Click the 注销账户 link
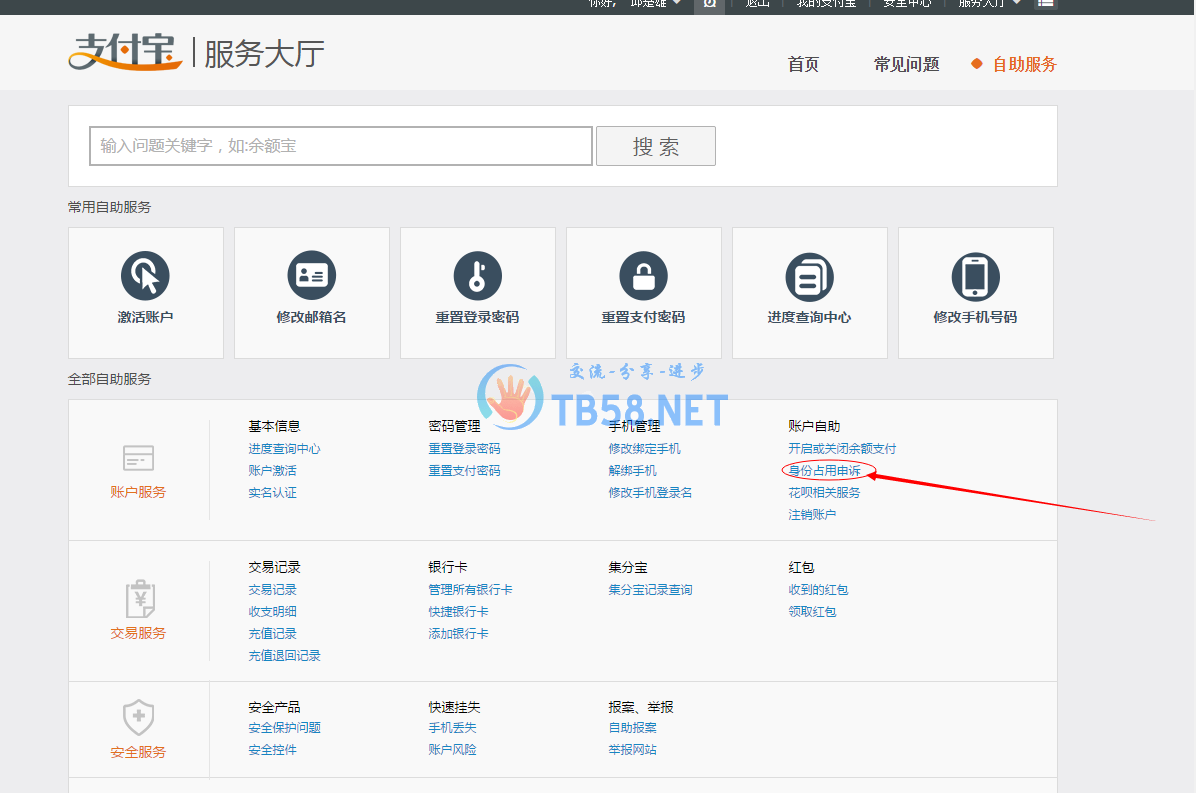 tap(812, 515)
